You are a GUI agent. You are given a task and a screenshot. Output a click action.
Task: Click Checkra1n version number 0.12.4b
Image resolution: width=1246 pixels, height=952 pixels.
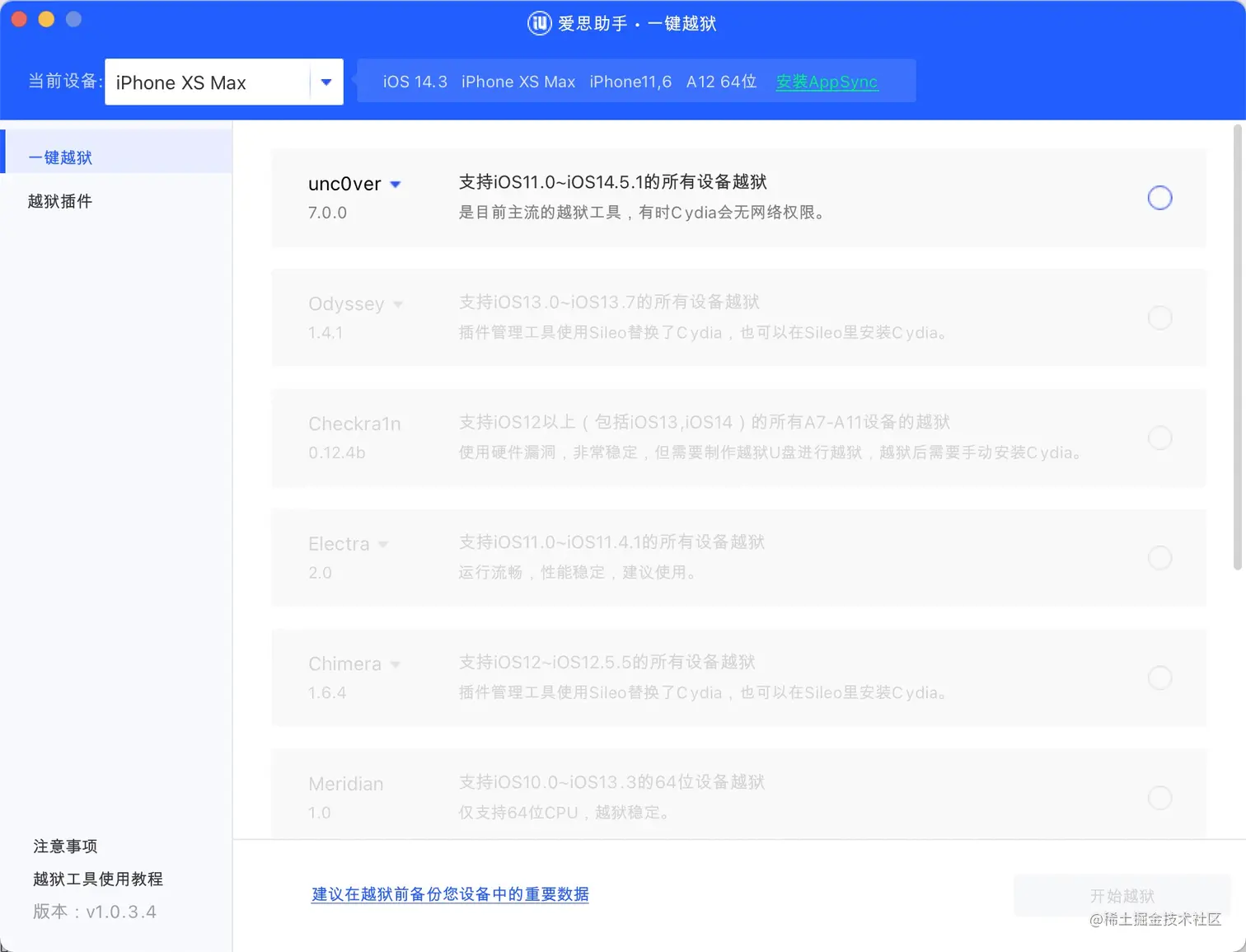click(336, 453)
